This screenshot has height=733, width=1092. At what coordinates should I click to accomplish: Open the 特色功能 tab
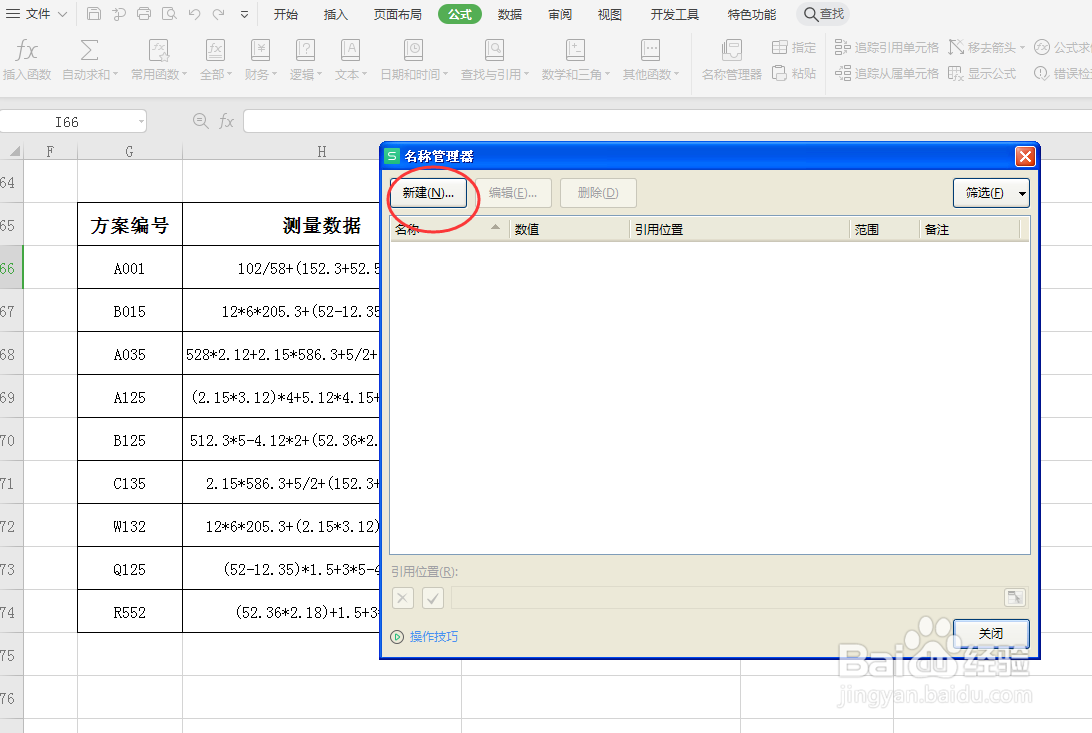(x=751, y=14)
